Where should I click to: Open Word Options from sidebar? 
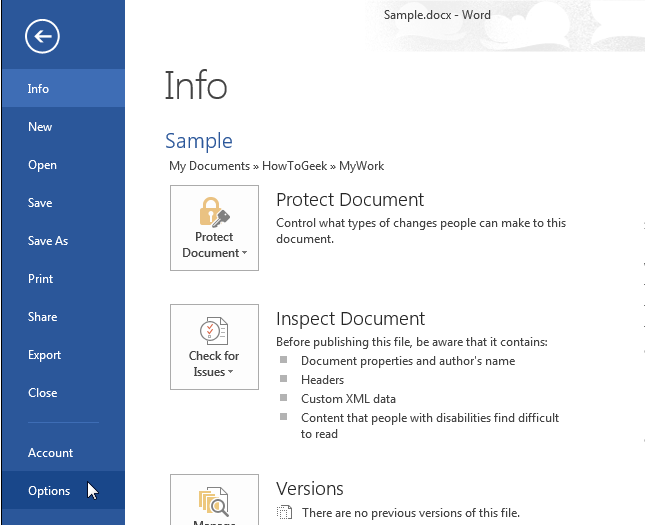[49, 491]
